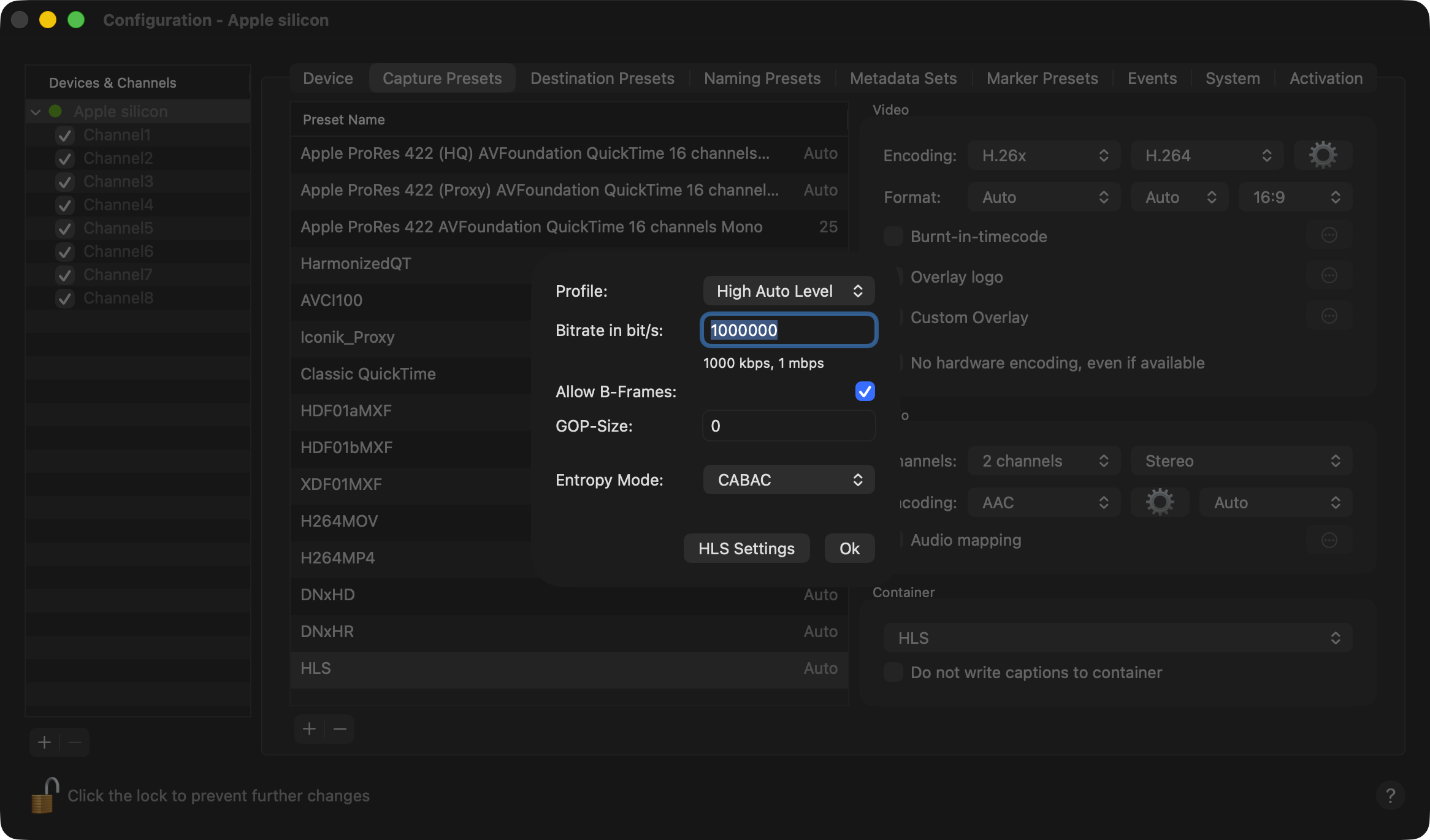This screenshot has width=1430, height=840.
Task: Select the H264MOV preset
Action: point(411,521)
